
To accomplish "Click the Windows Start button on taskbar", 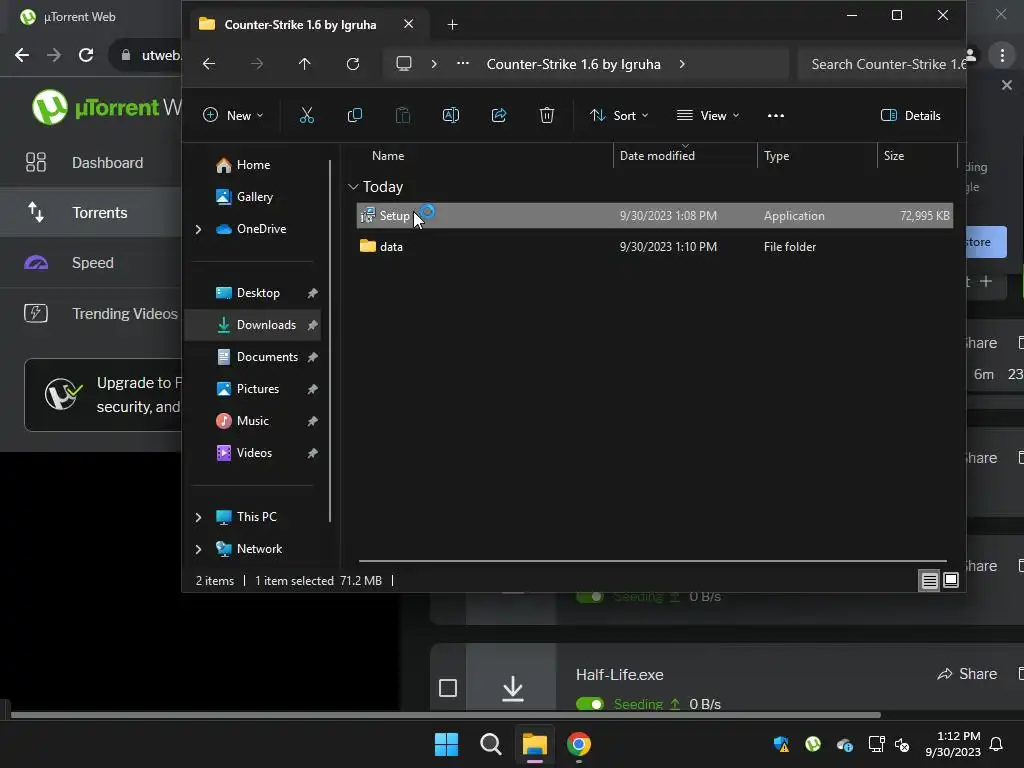I will click(447, 744).
